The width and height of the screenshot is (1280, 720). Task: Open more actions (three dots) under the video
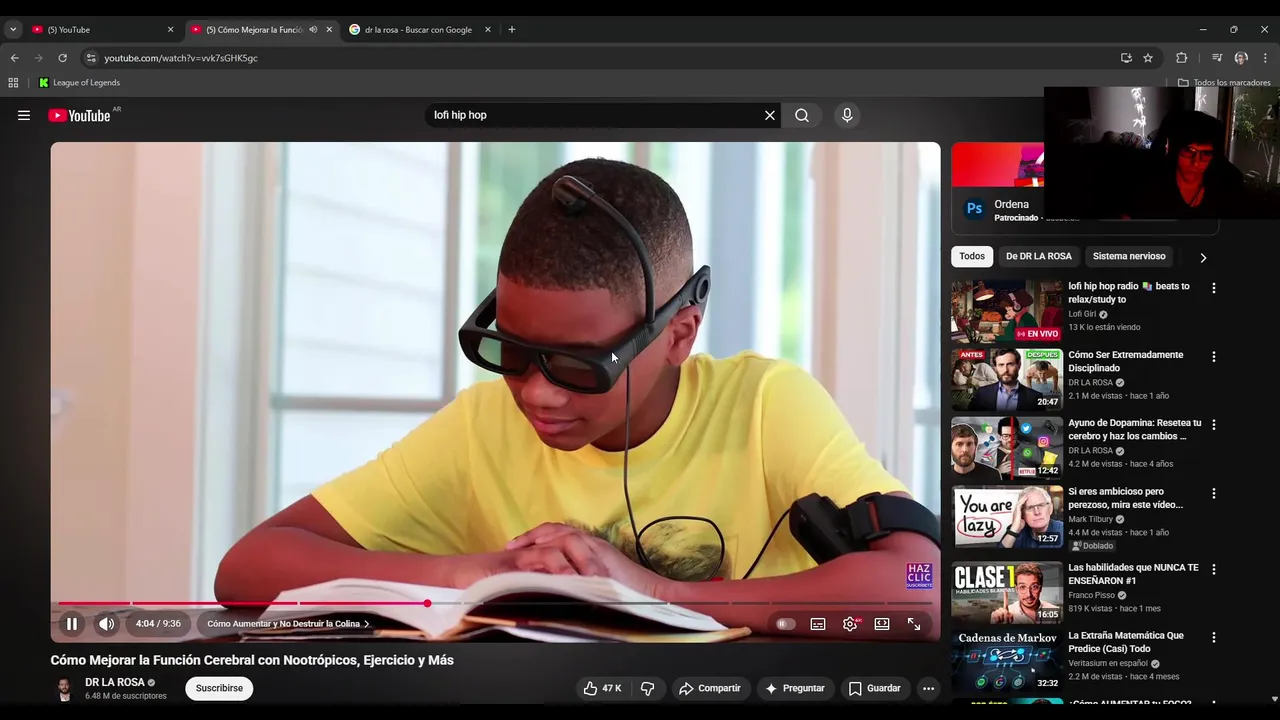click(x=928, y=688)
